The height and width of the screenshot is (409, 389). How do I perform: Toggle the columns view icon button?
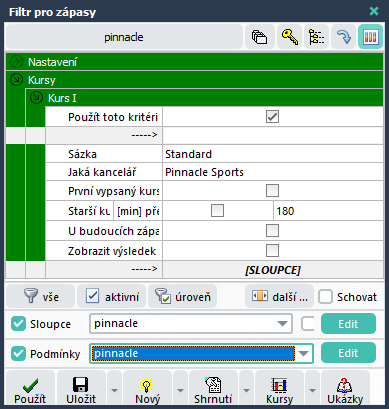tap(370, 37)
